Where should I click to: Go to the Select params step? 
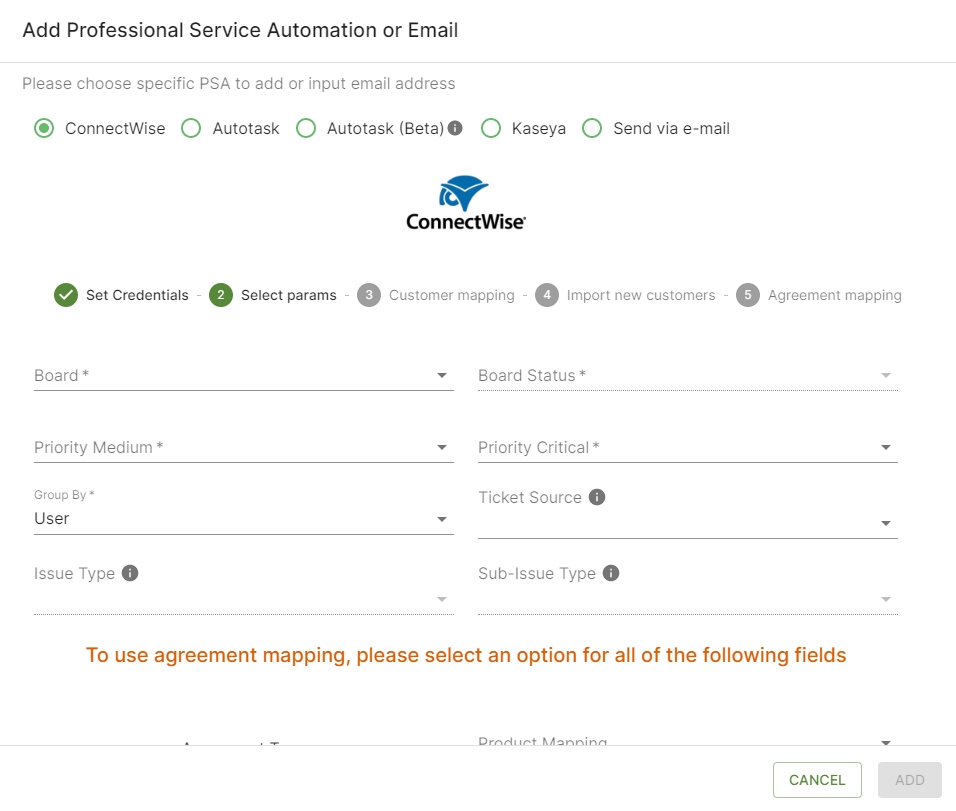coord(221,295)
